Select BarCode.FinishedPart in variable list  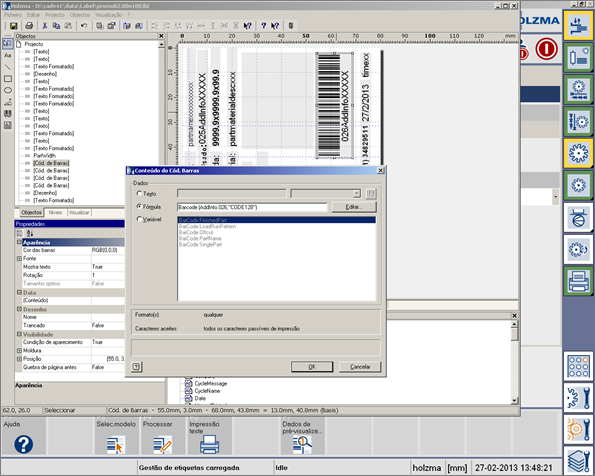pos(277,220)
